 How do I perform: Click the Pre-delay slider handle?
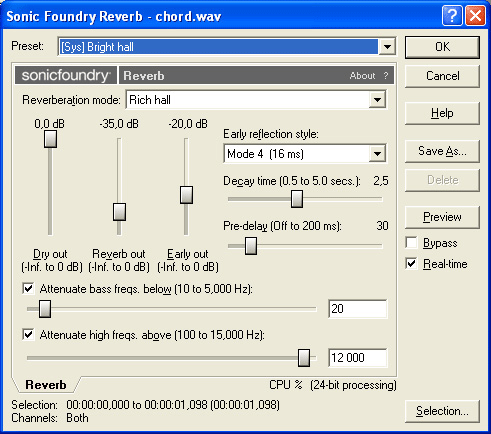pos(251,246)
